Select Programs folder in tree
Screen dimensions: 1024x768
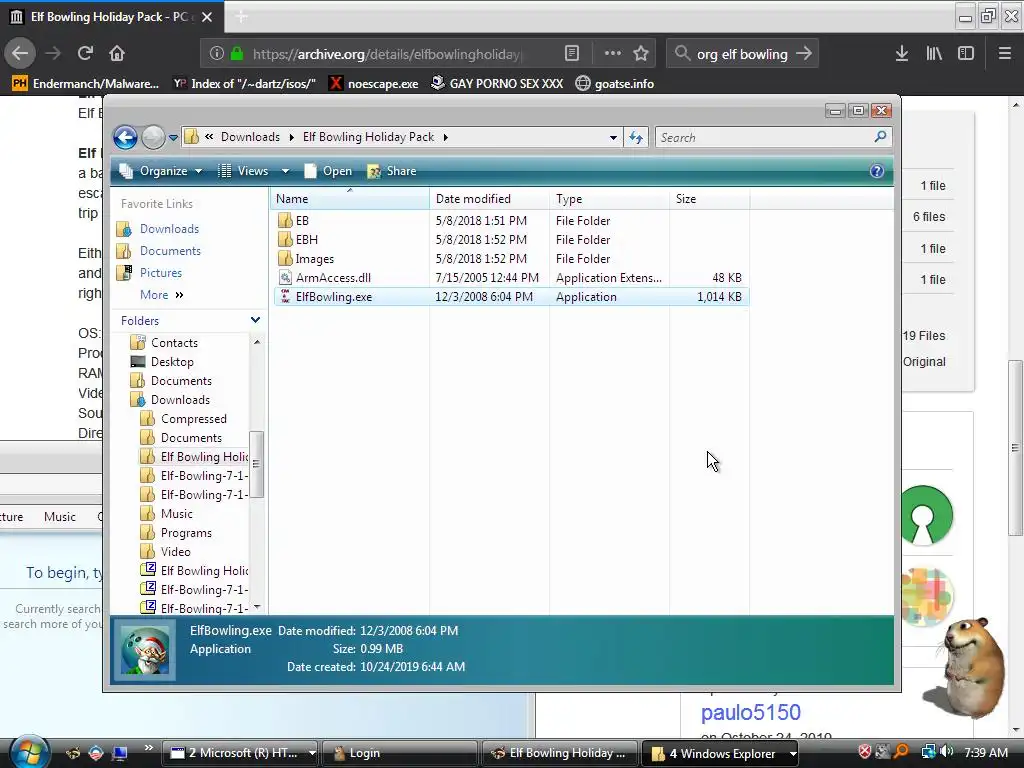186,533
